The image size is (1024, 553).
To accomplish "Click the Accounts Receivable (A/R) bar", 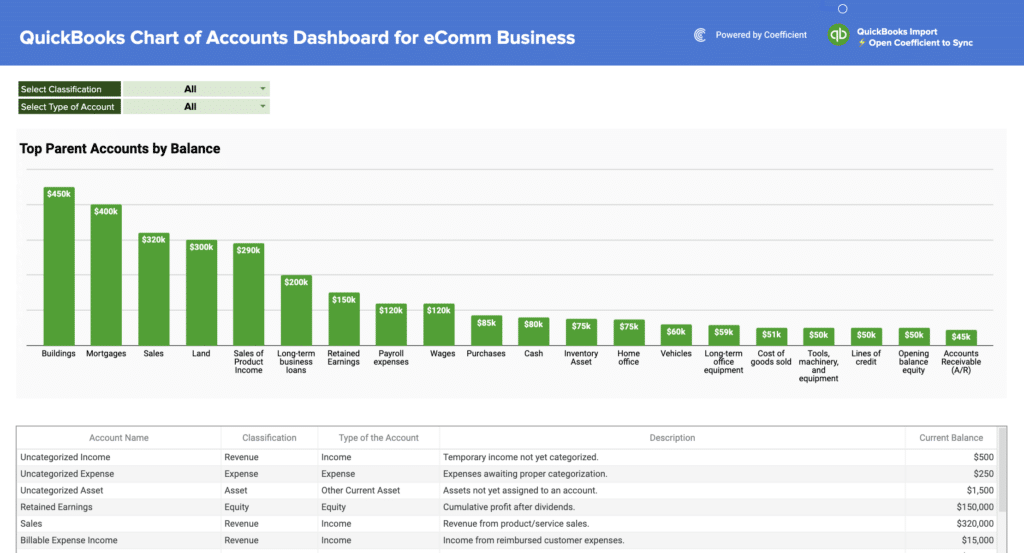I will [x=961, y=338].
